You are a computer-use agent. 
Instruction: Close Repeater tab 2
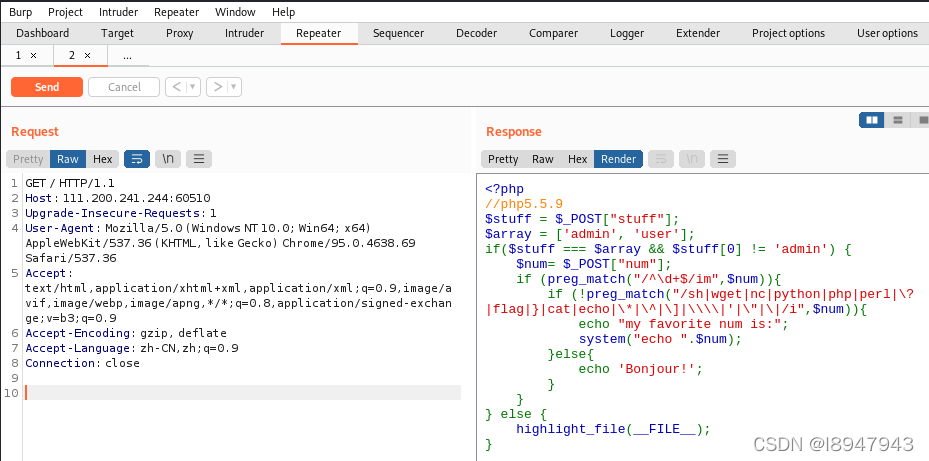(x=87, y=56)
